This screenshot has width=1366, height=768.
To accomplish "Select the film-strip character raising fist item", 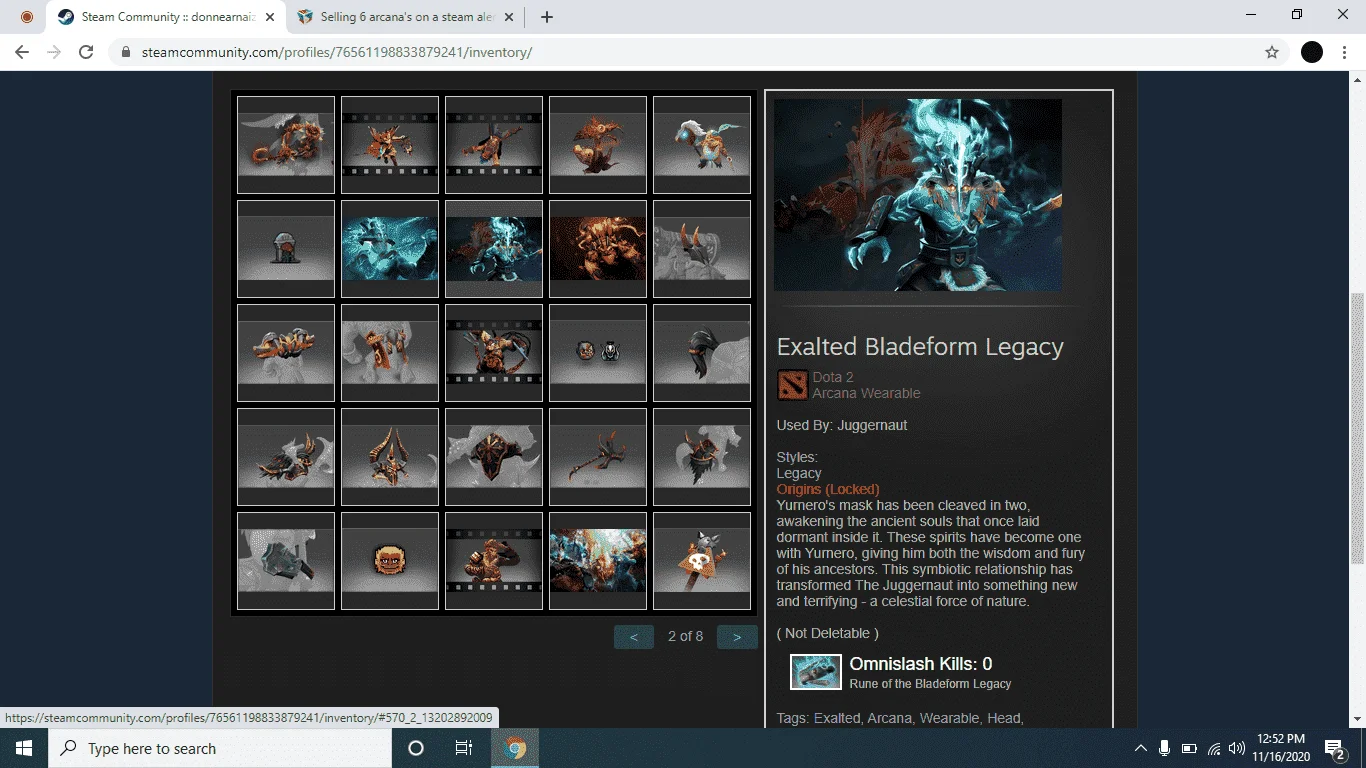I will tap(494, 561).
